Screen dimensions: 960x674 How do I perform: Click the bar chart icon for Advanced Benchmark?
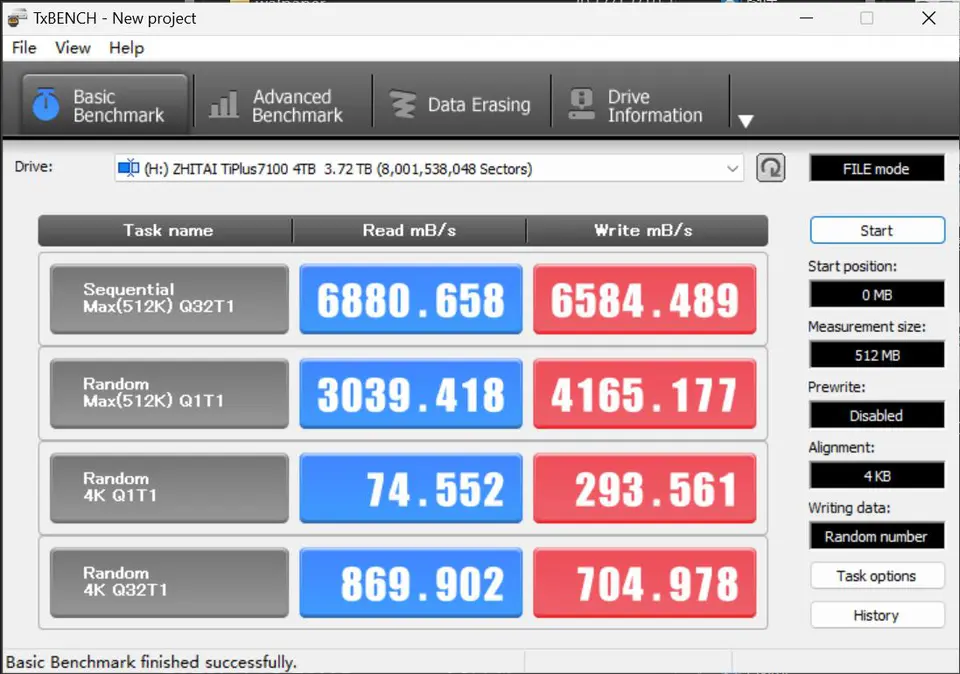(223, 104)
